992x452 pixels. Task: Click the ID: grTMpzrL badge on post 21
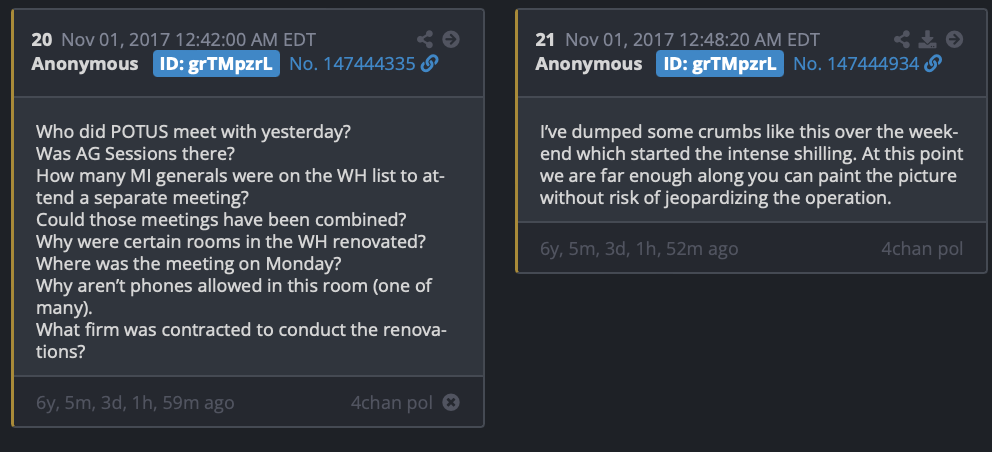(721, 64)
